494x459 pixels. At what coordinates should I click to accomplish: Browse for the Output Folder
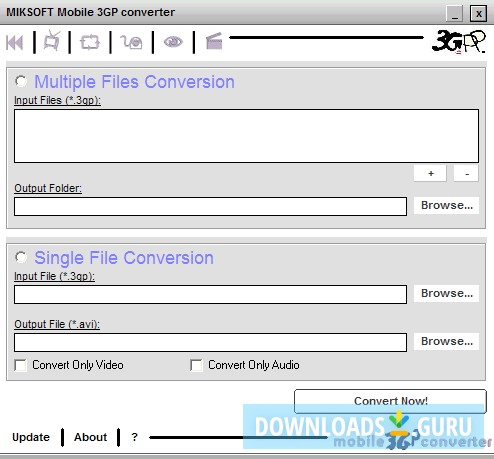(446, 205)
